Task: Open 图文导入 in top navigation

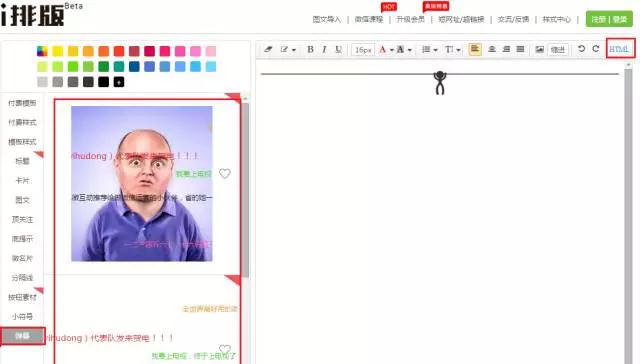Action: [327, 19]
